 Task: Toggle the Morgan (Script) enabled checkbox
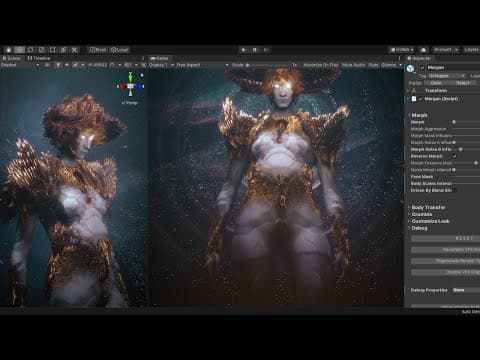pos(420,99)
